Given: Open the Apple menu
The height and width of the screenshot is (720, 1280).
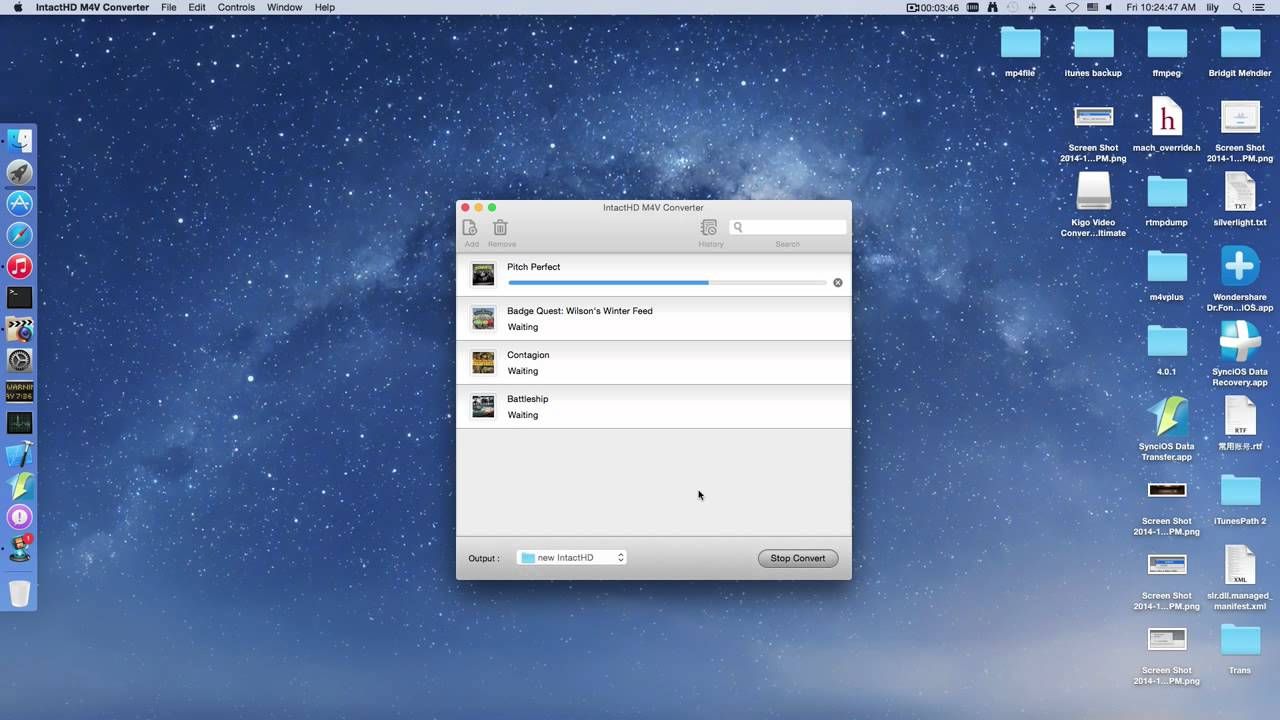Looking at the screenshot, I should click(x=18, y=7).
